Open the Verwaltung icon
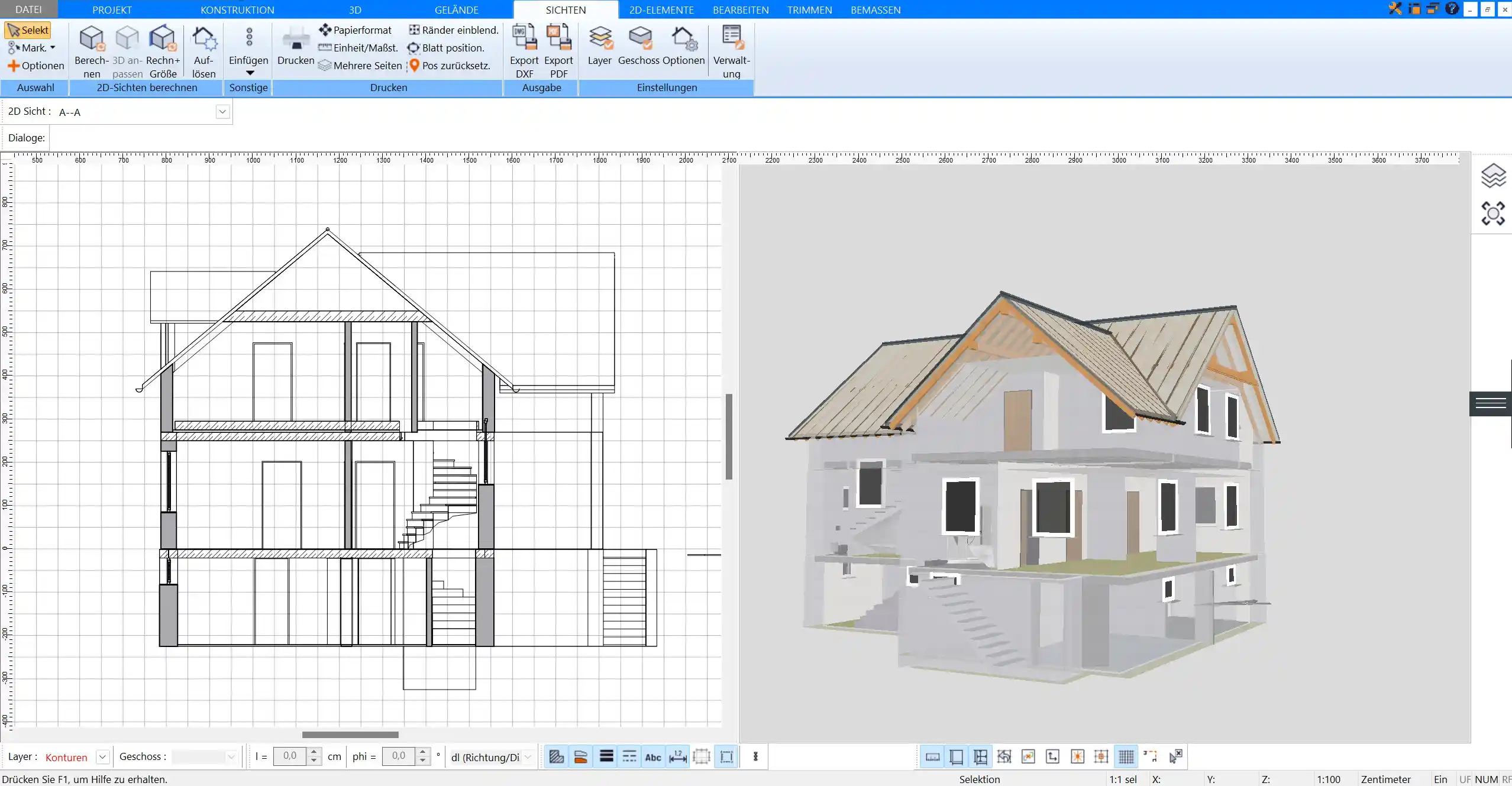1512x786 pixels. (x=732, y=37)
